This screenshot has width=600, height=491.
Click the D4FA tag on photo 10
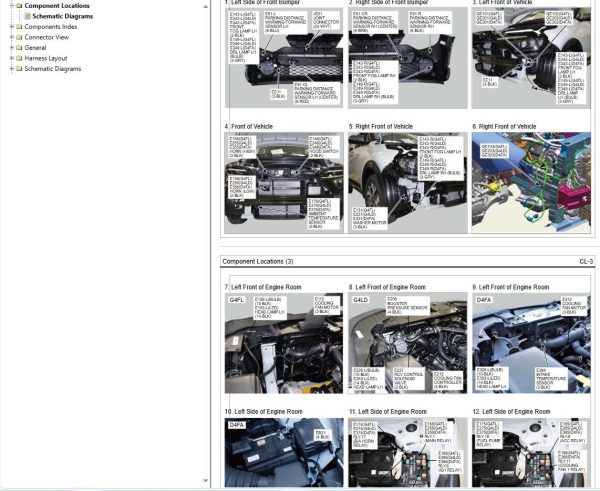pyautogui.click(x=236, y=425)
